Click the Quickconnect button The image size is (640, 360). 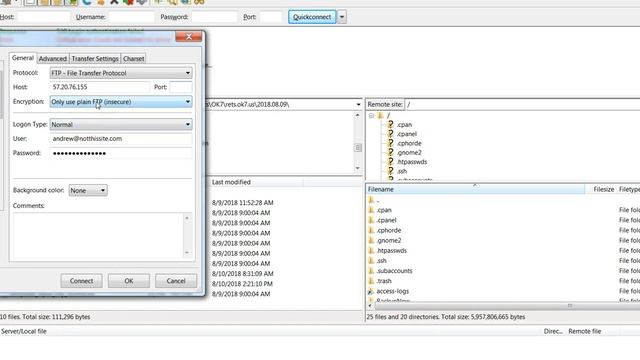coord(312,17)
